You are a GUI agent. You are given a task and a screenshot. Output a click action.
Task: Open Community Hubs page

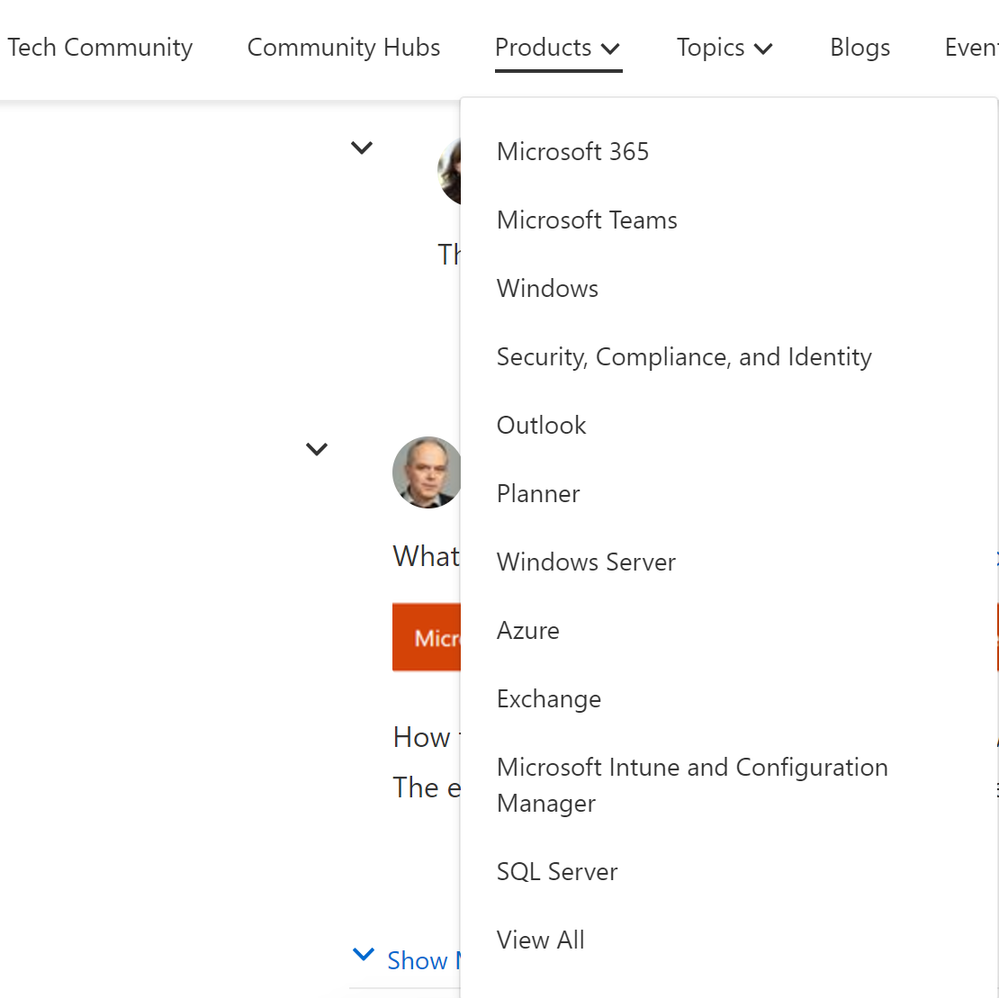343,48
